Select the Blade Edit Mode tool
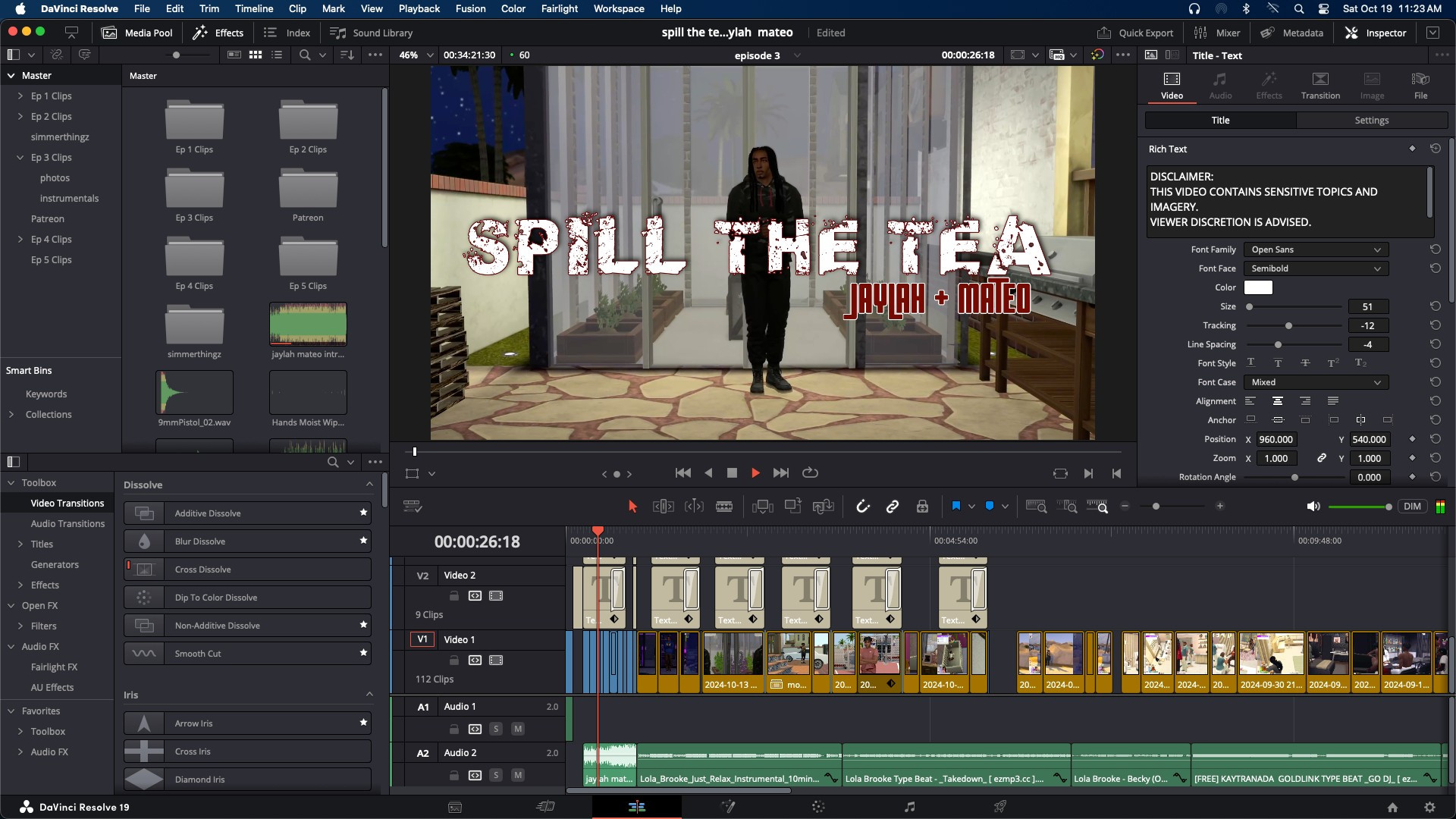 [724, 507]
